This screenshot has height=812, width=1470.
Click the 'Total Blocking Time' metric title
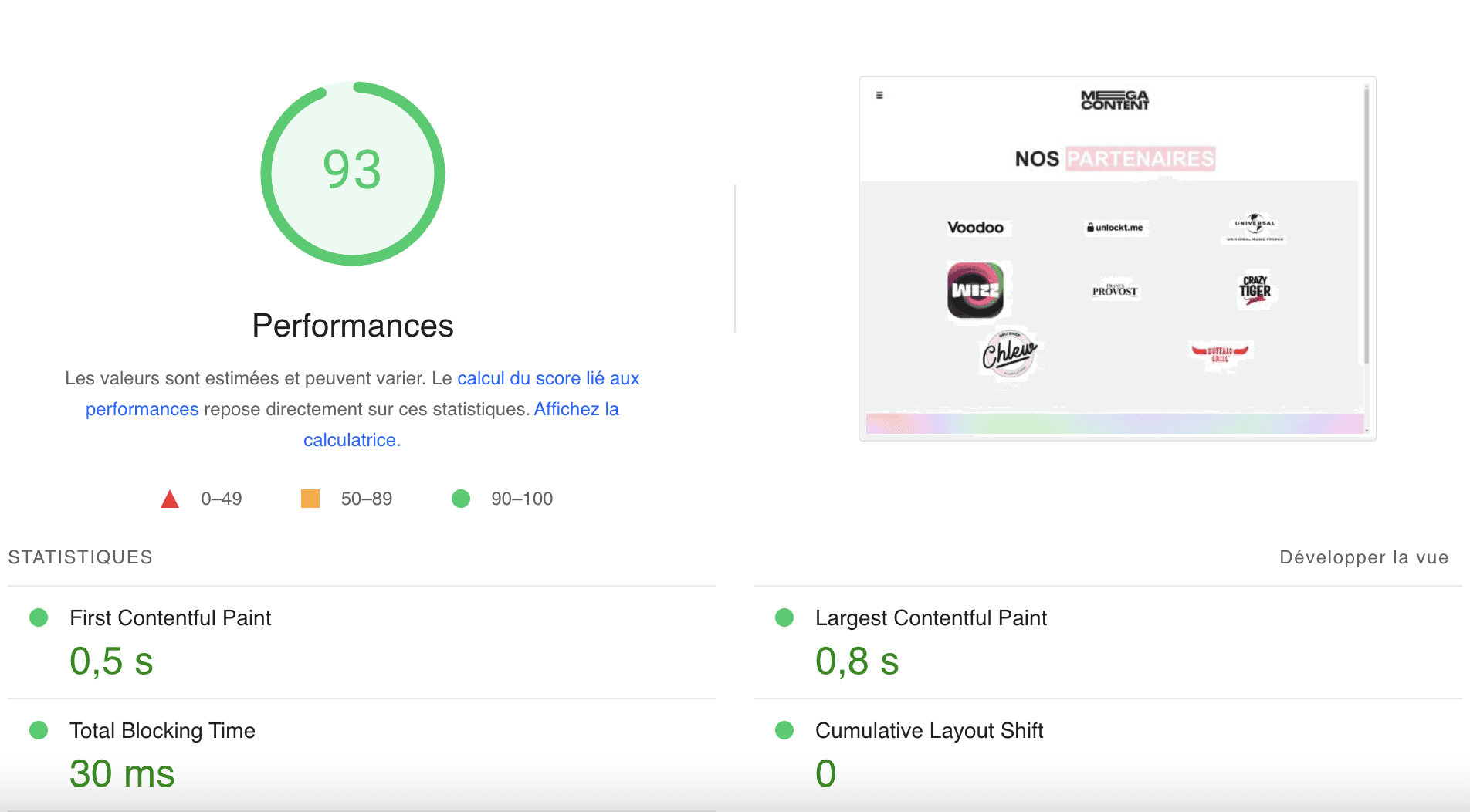[162, 731]
